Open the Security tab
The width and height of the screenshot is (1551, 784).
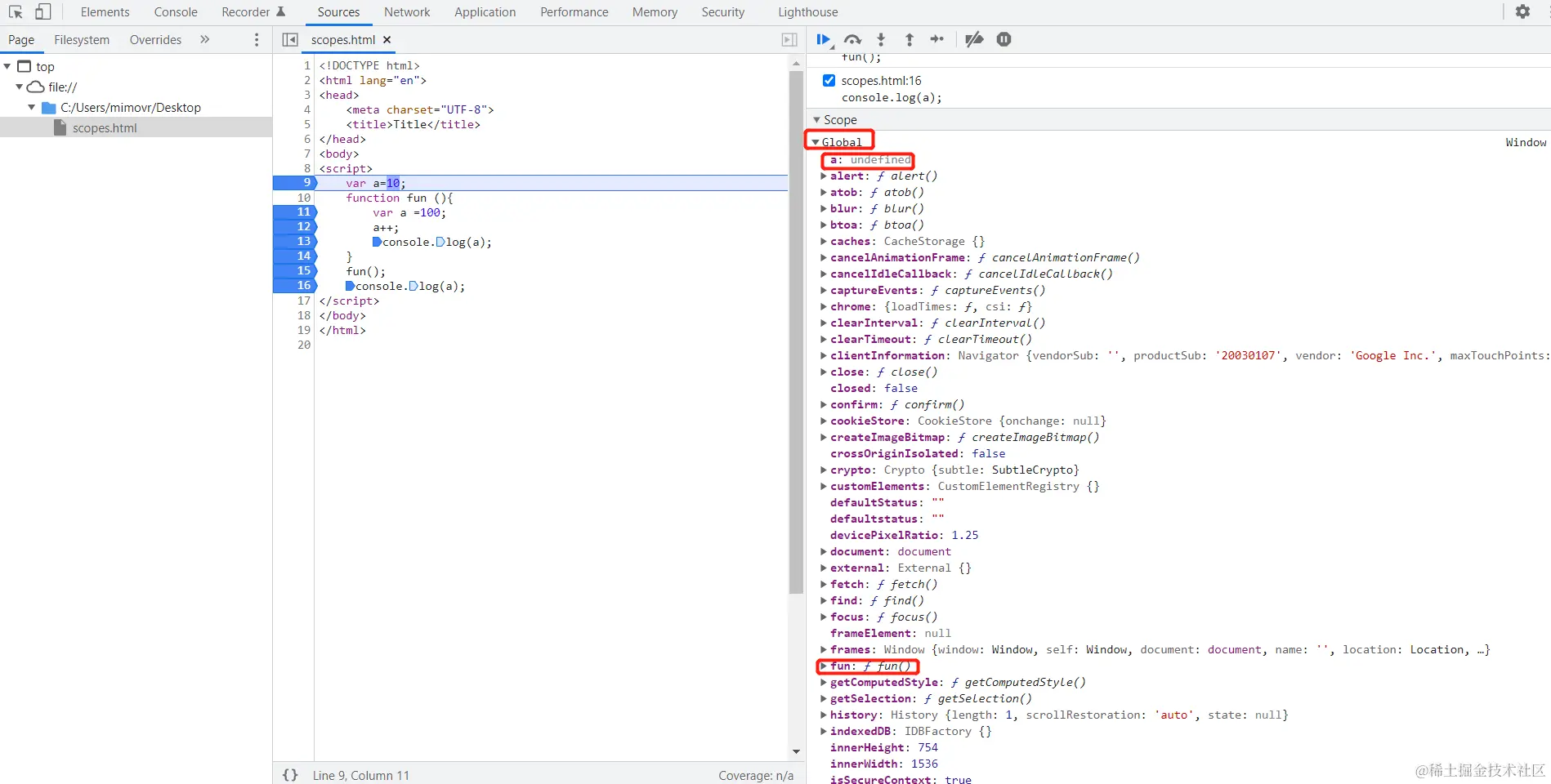point(723,11)
